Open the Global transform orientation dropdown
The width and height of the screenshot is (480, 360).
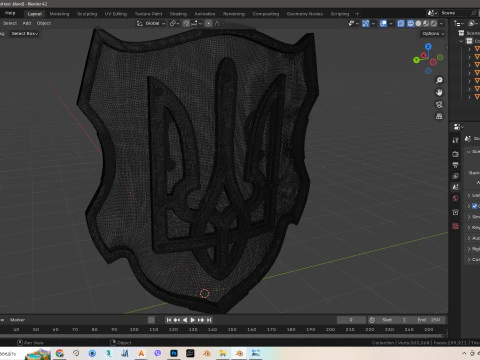151,23
